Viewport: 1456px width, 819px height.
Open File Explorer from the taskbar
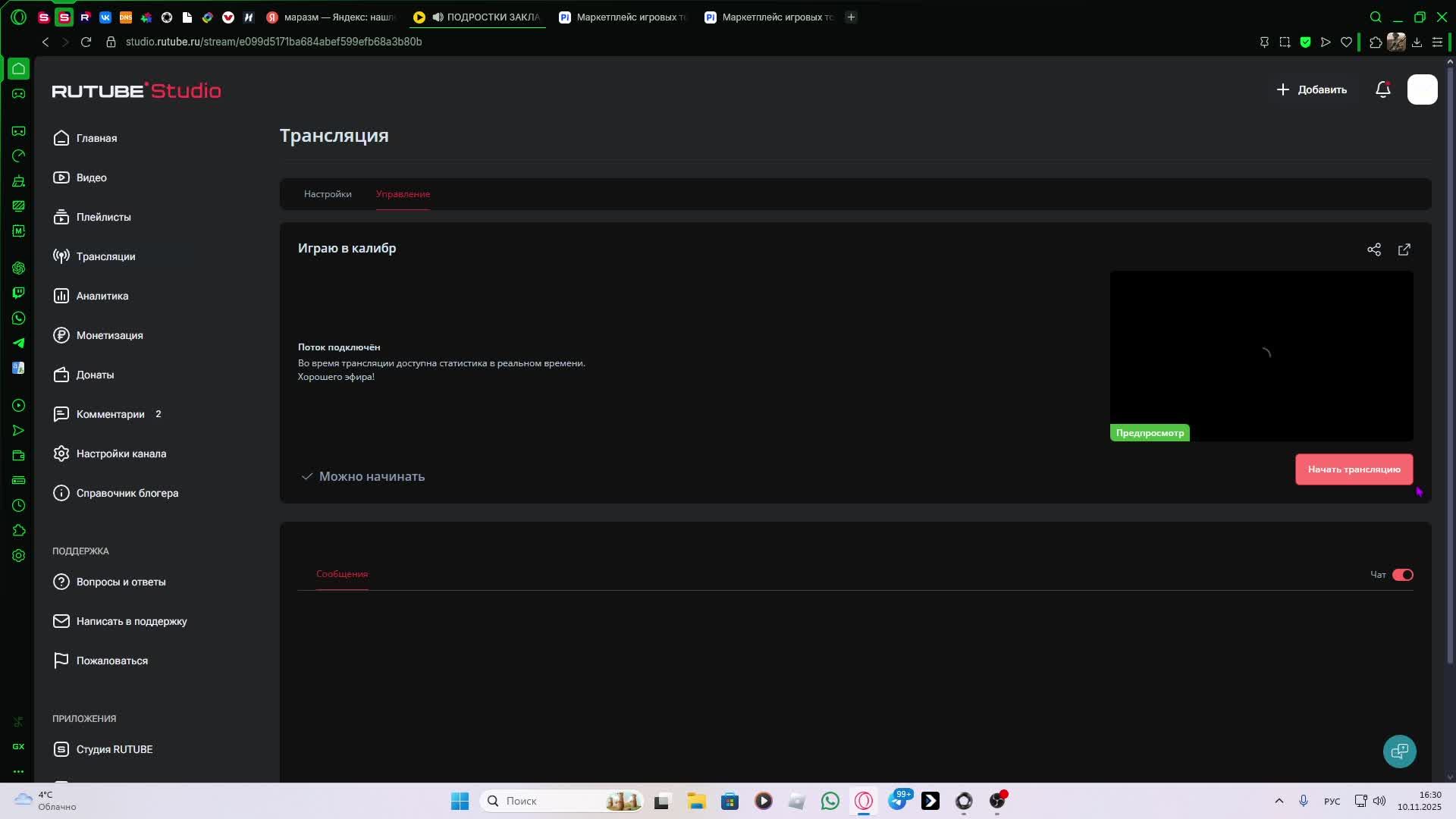696,801
